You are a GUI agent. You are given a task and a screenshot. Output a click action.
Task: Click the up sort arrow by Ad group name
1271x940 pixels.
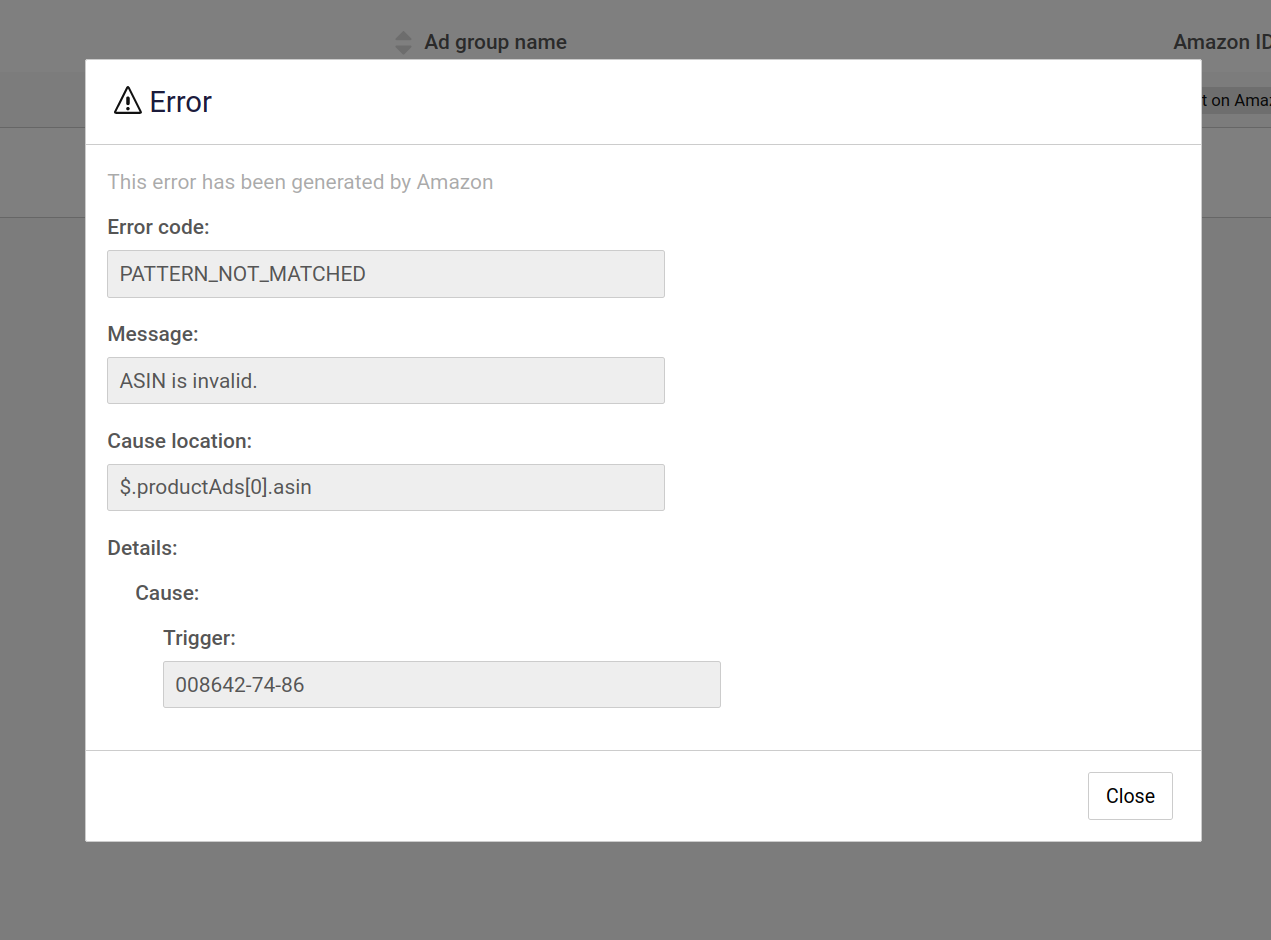(x=403, y=36)
